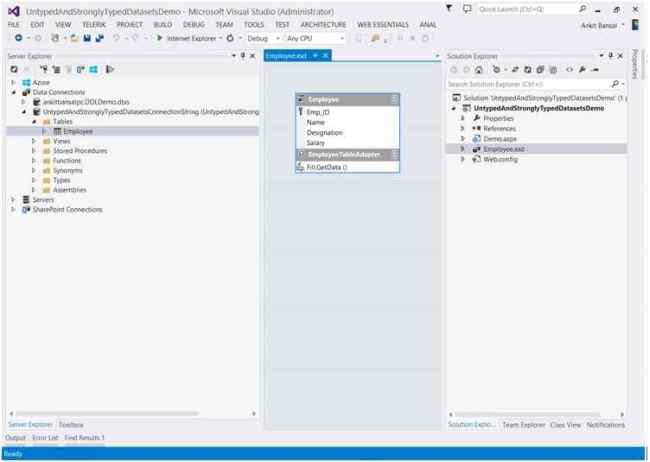Screen dimensions: 650x462
Task: Open the collapsed Properties side tab
Action: point(635,64)
